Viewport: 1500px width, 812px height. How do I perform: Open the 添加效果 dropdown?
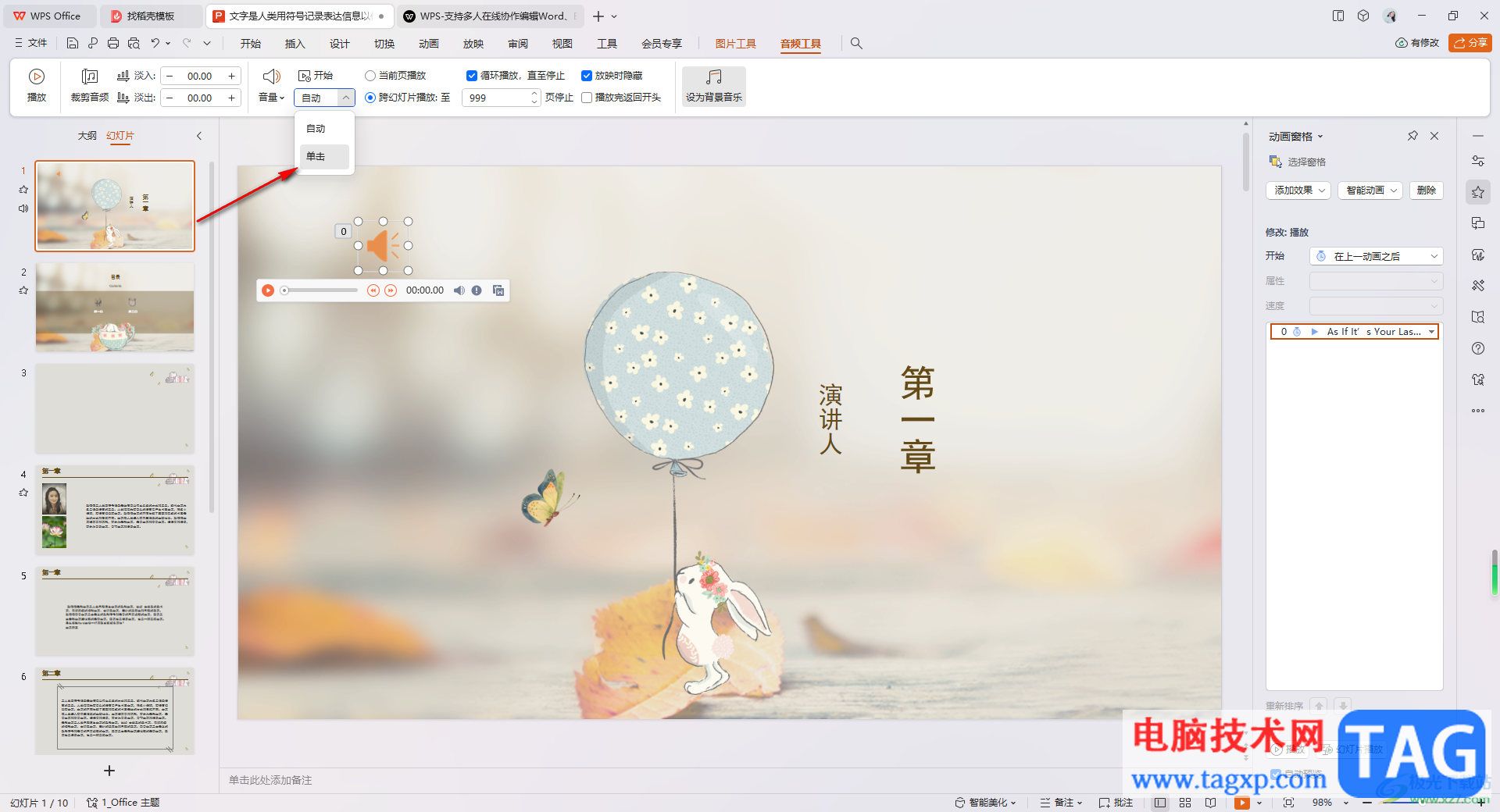click(1298, 191)
